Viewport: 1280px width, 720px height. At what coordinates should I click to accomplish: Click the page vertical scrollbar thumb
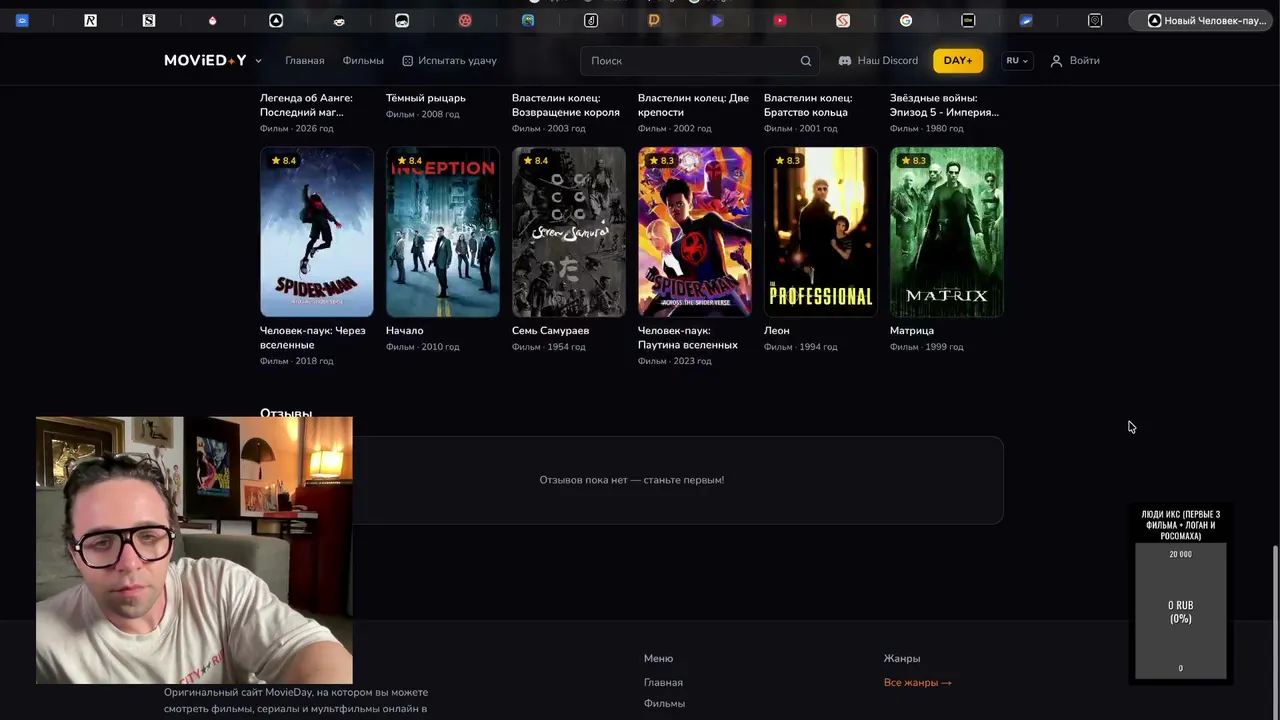coord(1275,632)
